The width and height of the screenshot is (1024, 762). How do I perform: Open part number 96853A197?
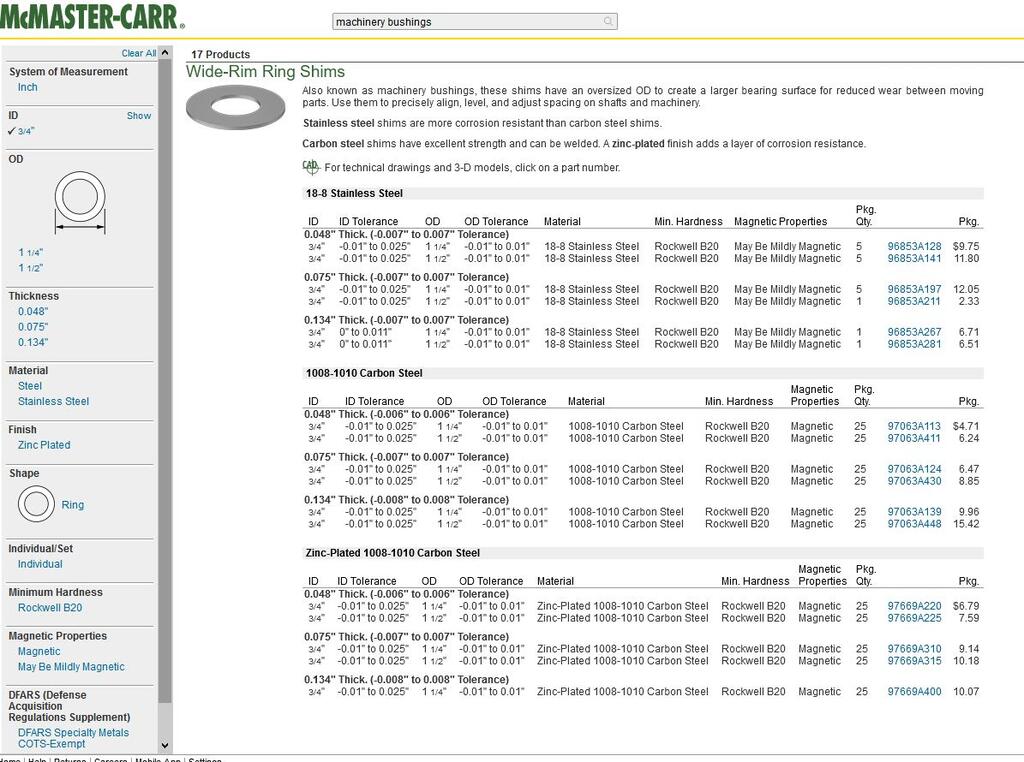(914, 289)
